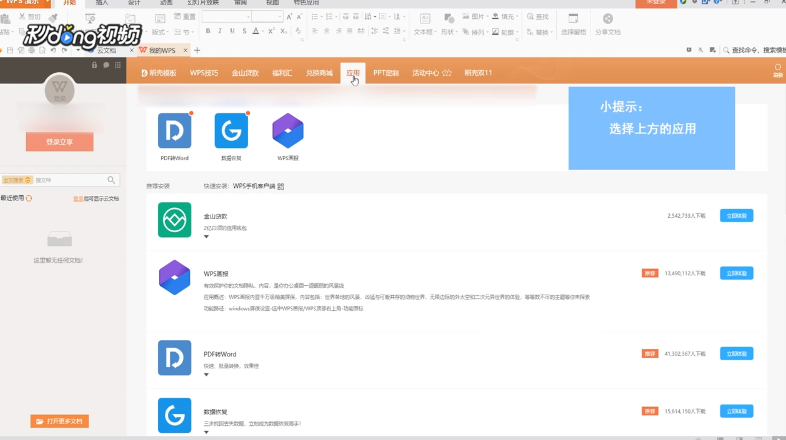Screen dimensions: 786x440
Task: Open the font color A swatch
Action: pyautogui.click(x=256, y=31)
